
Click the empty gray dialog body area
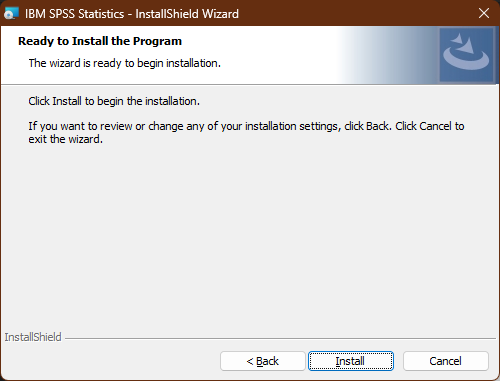(x=250, y=233)
